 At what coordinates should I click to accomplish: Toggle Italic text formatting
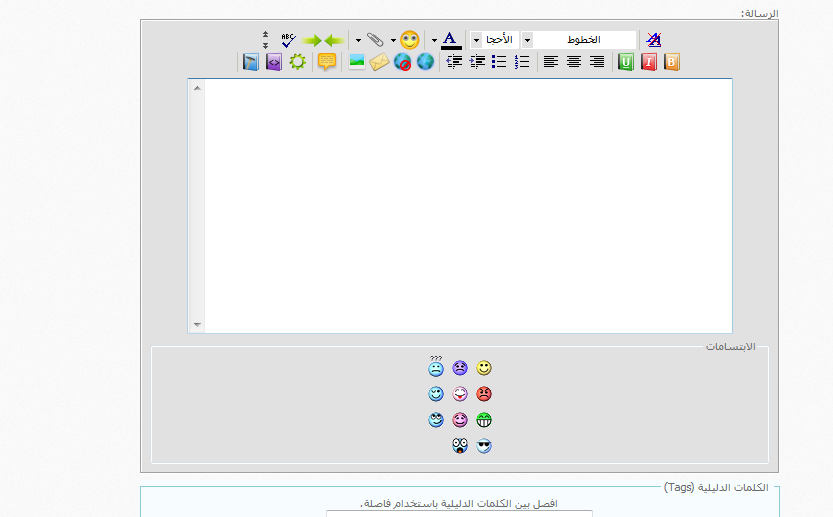pos(649,62)
